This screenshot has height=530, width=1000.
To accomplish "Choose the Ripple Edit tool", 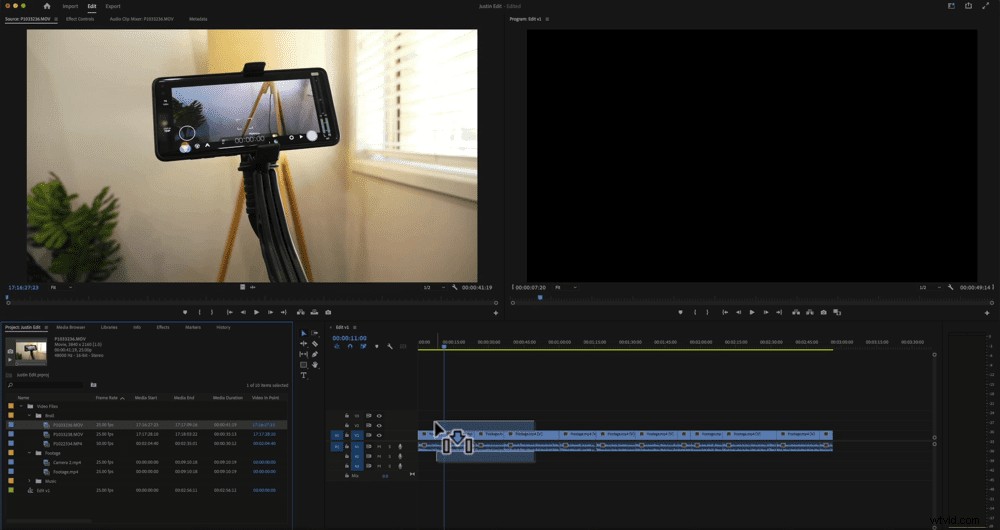I will click(x=304, y=344).
